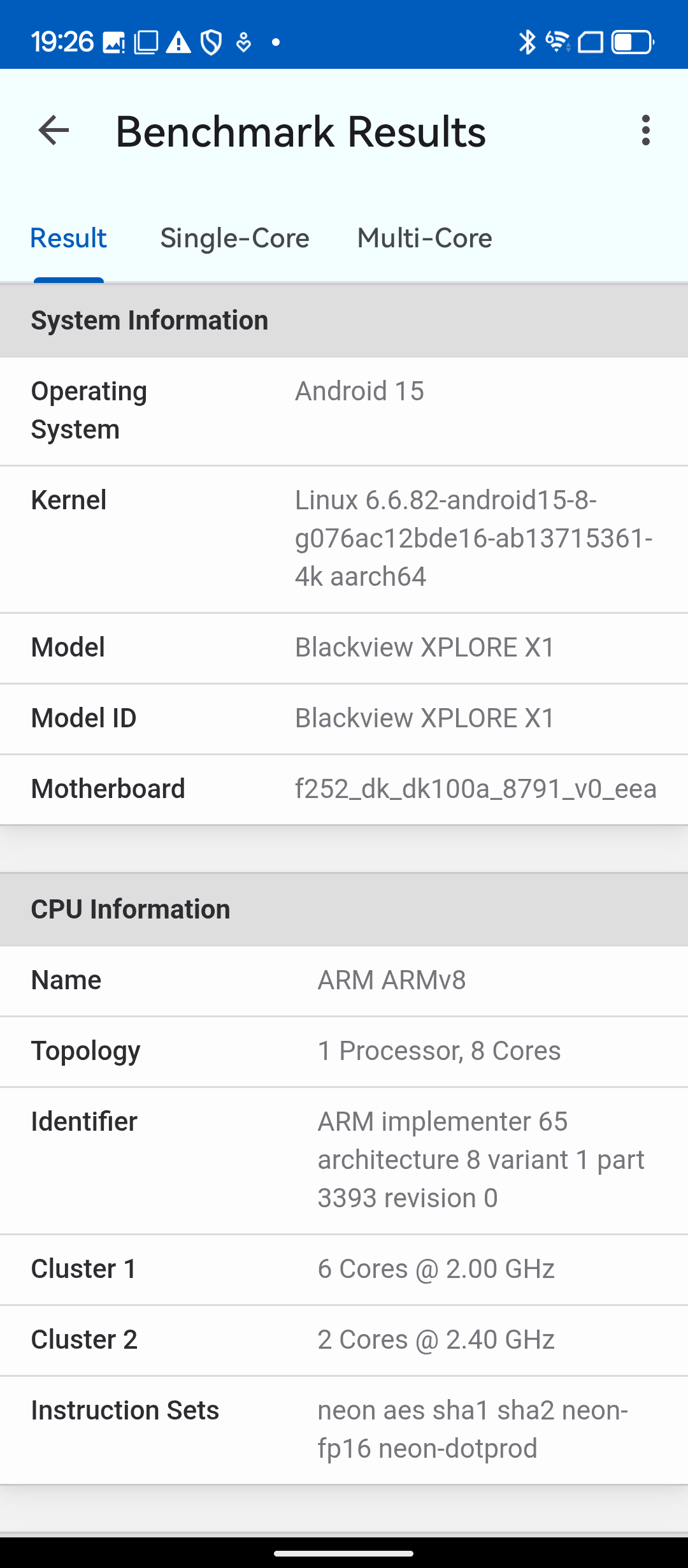Tap the Android 15 operating system row
Image resolution: width=688 pixels, height=1568 pixels.
pos(344,410)
